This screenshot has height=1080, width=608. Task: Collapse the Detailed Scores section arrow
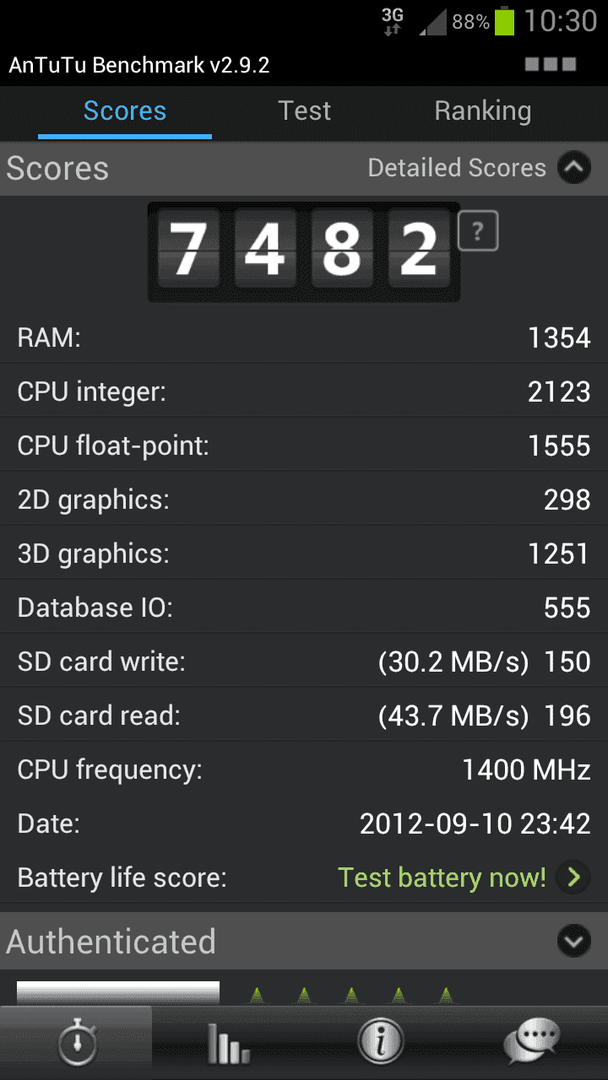[x=574, y=168]
